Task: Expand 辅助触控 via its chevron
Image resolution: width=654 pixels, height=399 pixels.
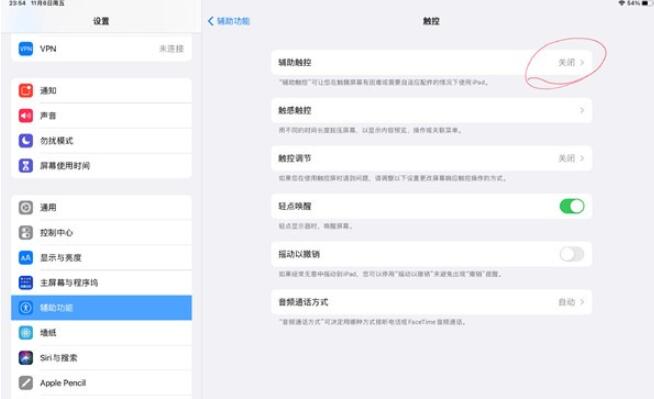Action: coord(582,62)
